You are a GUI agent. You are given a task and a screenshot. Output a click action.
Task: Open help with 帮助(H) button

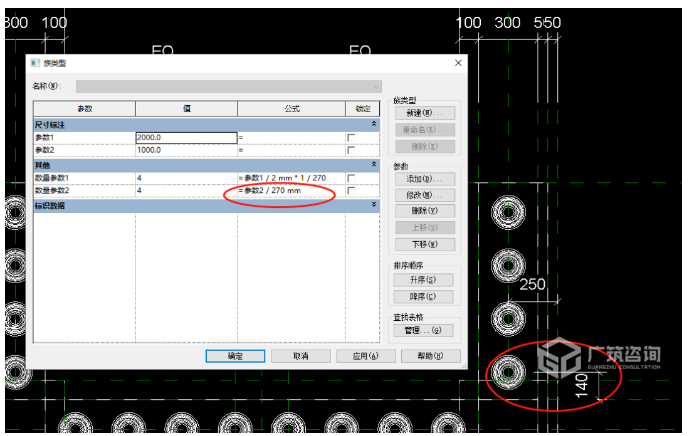click(430, 356)
